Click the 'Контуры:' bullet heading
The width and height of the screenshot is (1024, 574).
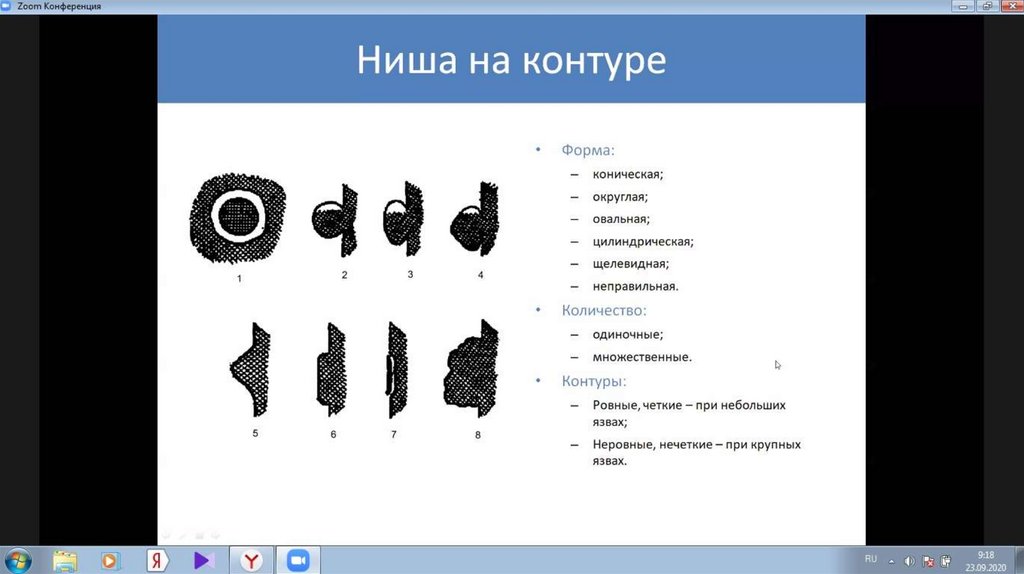(594, 381)
